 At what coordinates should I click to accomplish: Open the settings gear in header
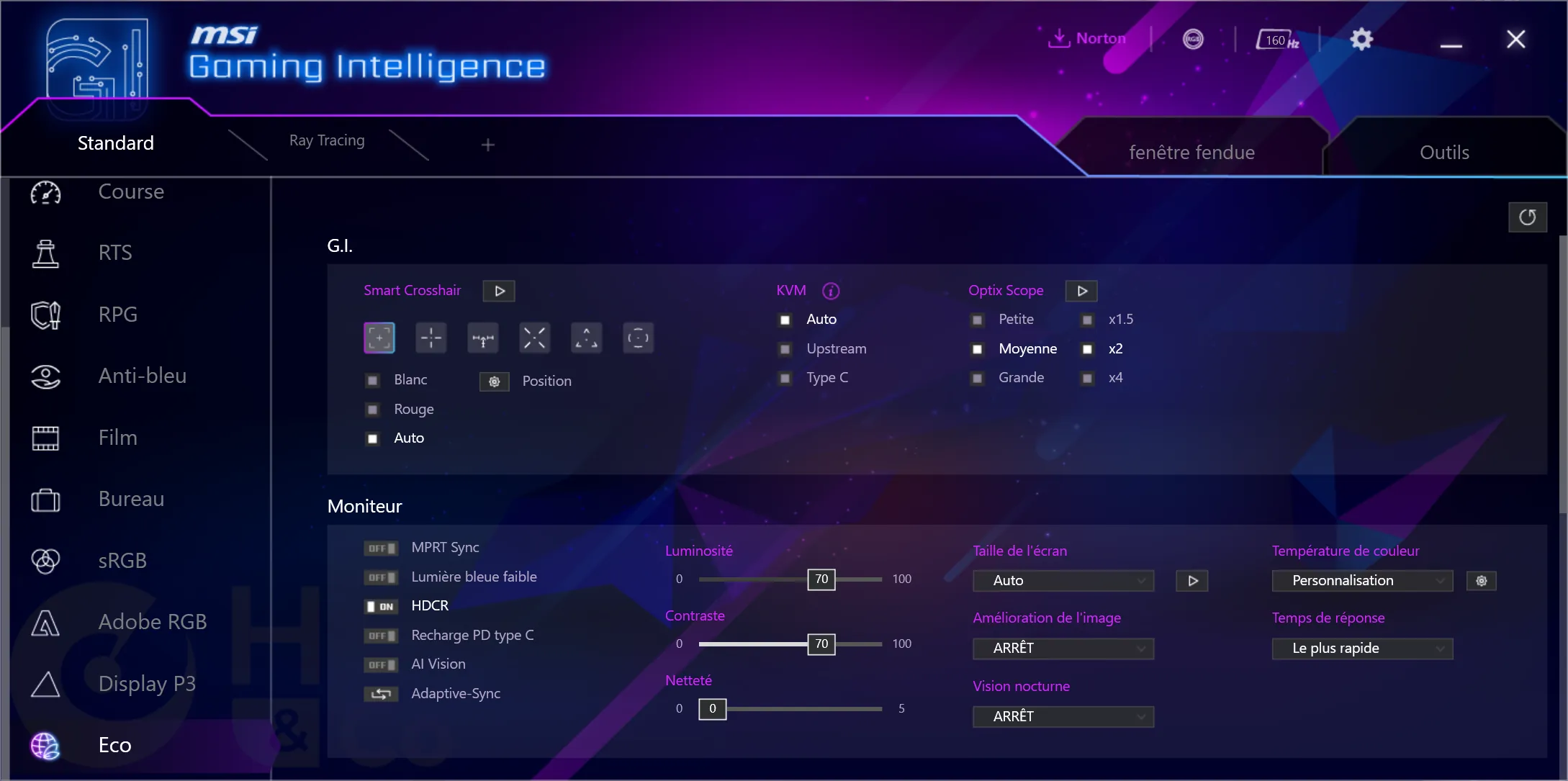(1361, 39)
